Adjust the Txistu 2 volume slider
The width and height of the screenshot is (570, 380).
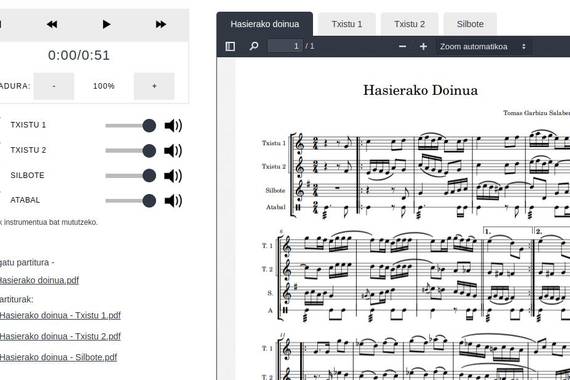coord(131,151)
